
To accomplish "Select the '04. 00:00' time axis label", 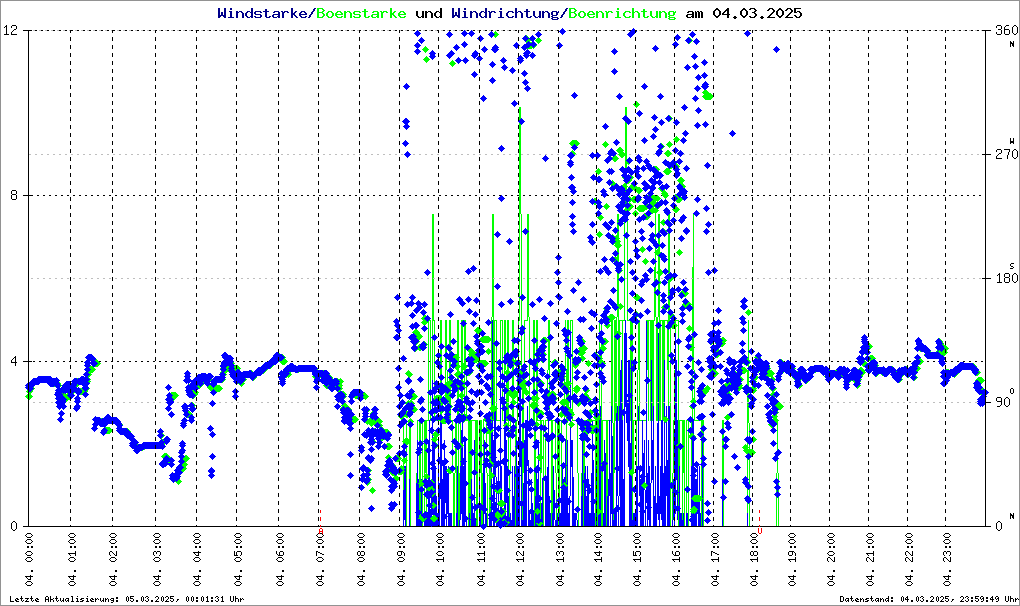I will point(30,562).
